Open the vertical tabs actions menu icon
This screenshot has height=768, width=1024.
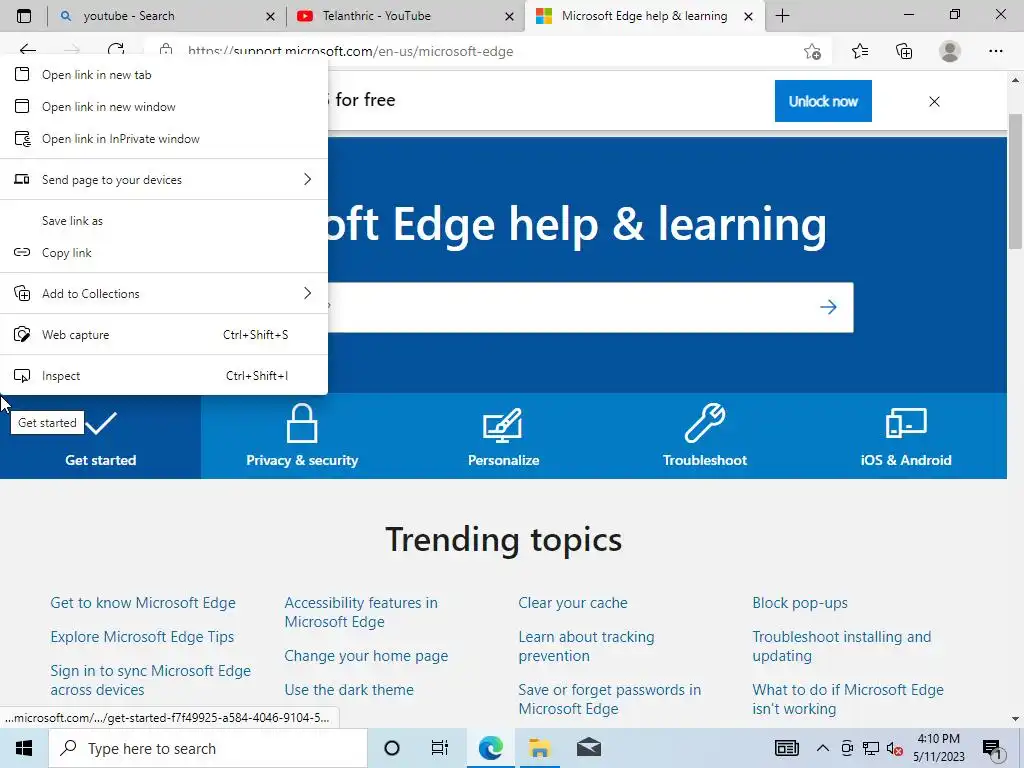[24, 16]
